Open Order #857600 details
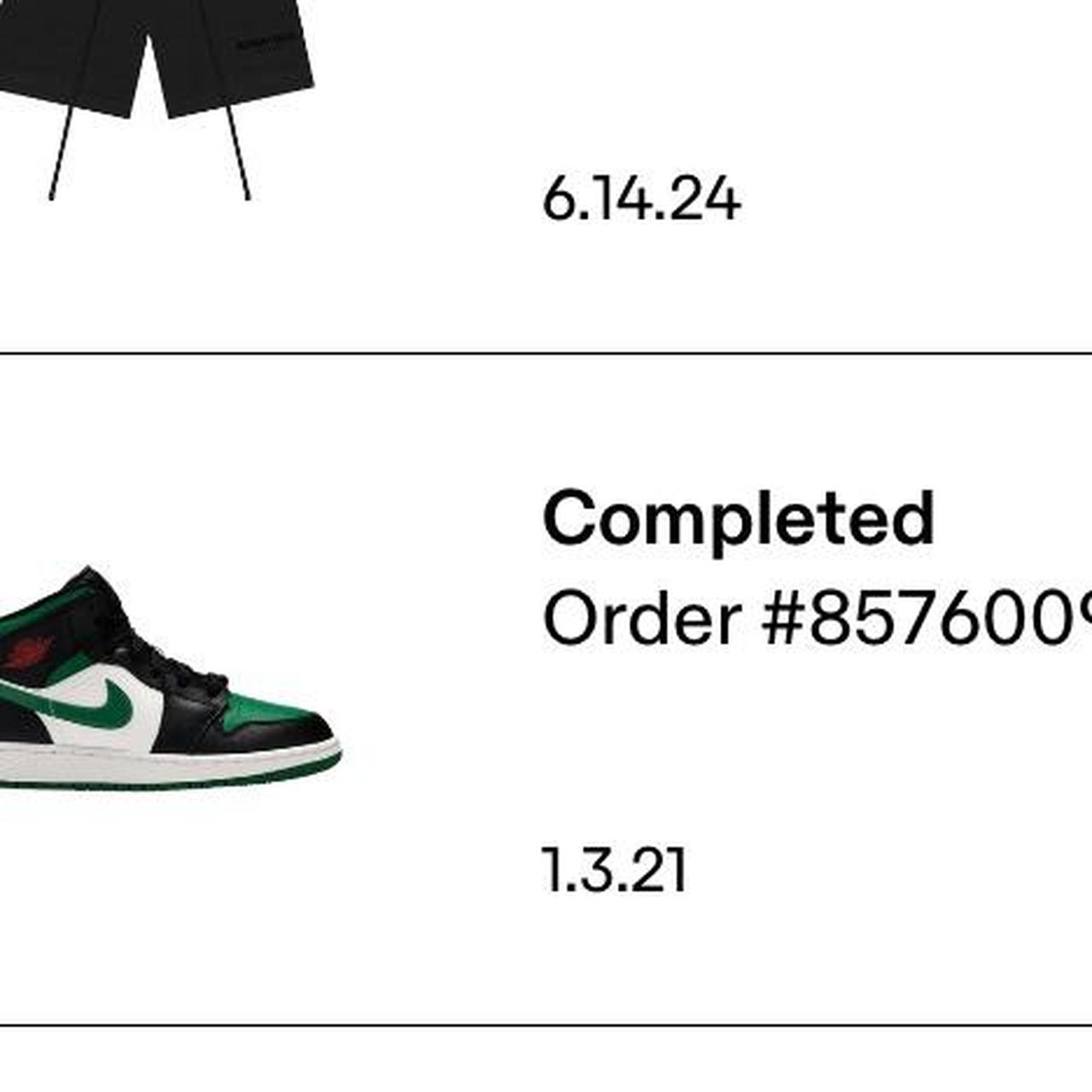 point(817,619)
